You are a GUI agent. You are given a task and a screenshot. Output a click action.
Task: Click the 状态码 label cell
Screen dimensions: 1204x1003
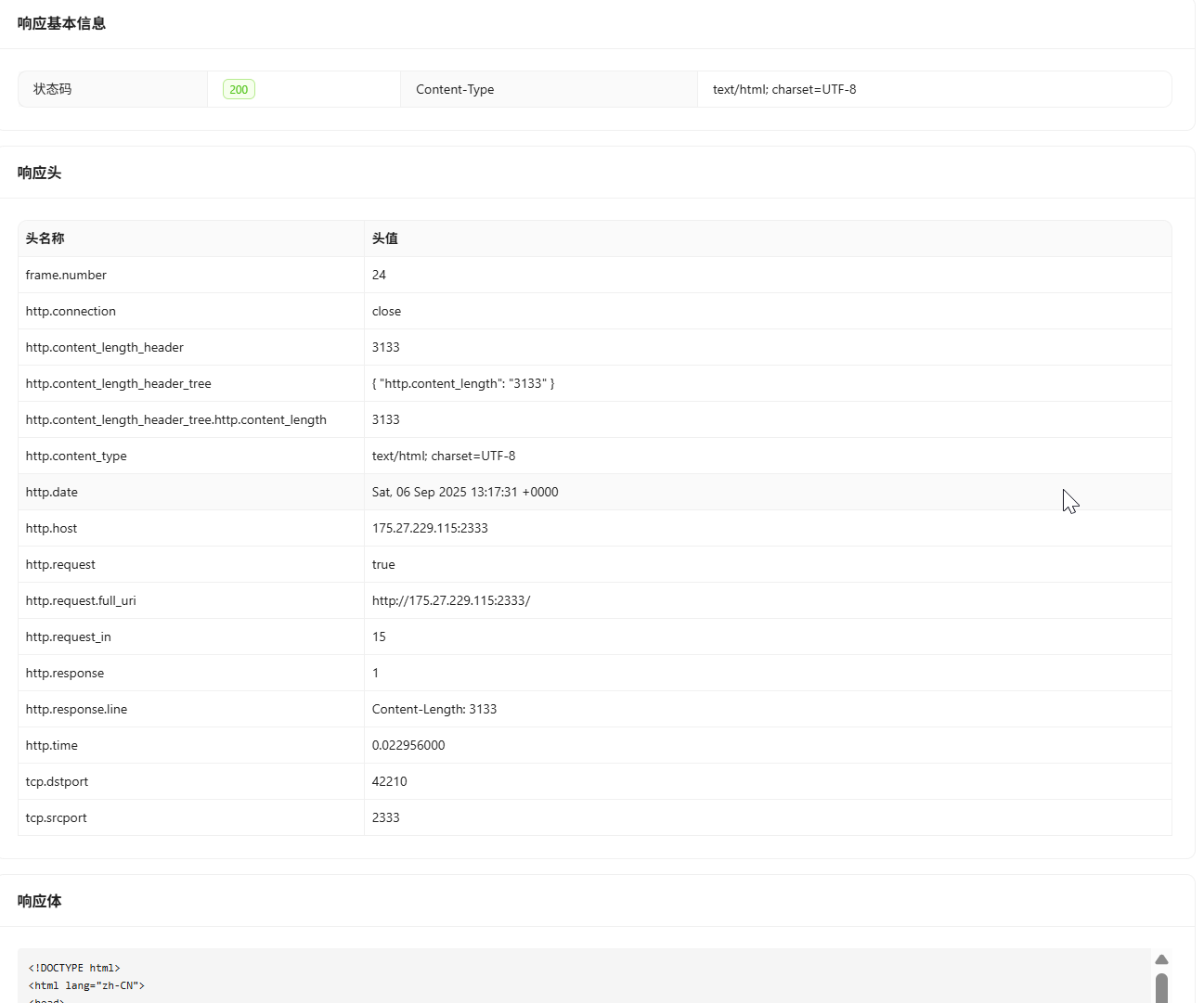coord(53,90)
